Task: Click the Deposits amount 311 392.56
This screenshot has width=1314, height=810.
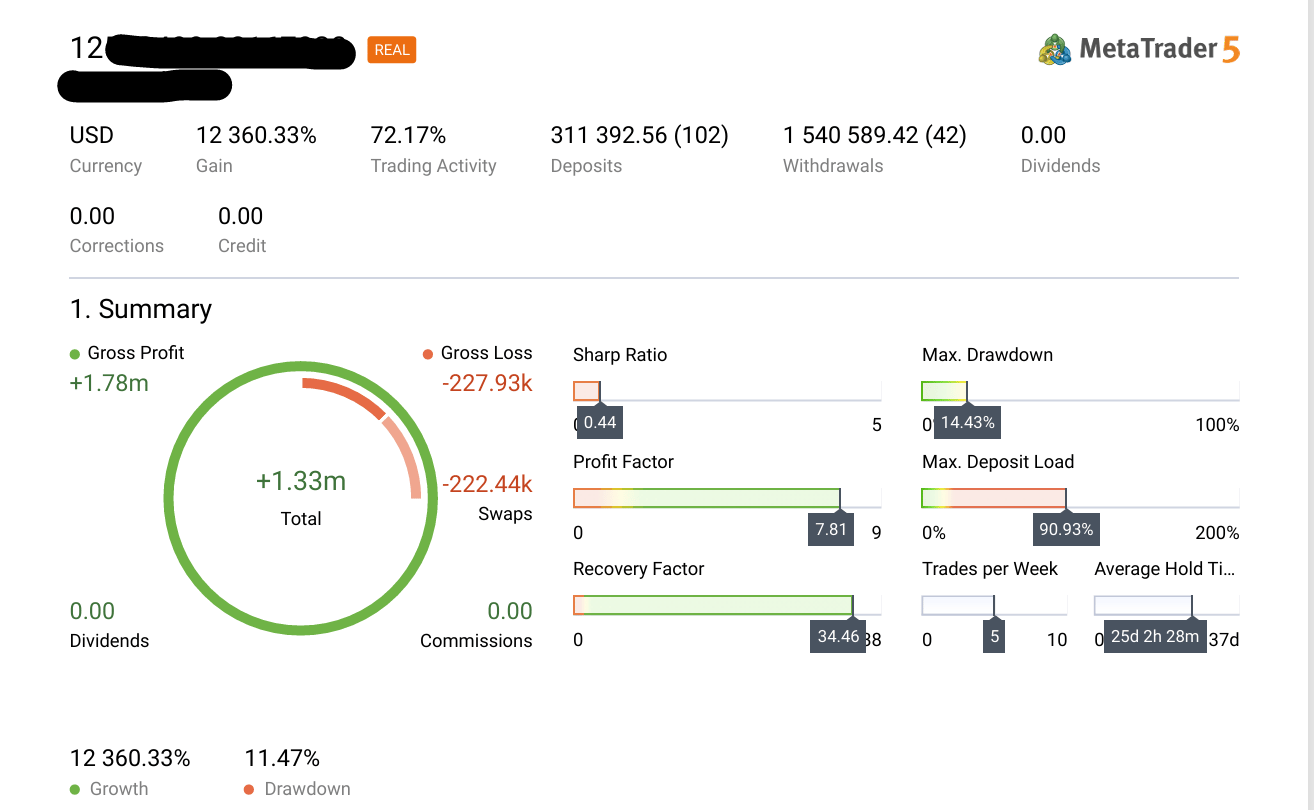Action: [609, 136]
